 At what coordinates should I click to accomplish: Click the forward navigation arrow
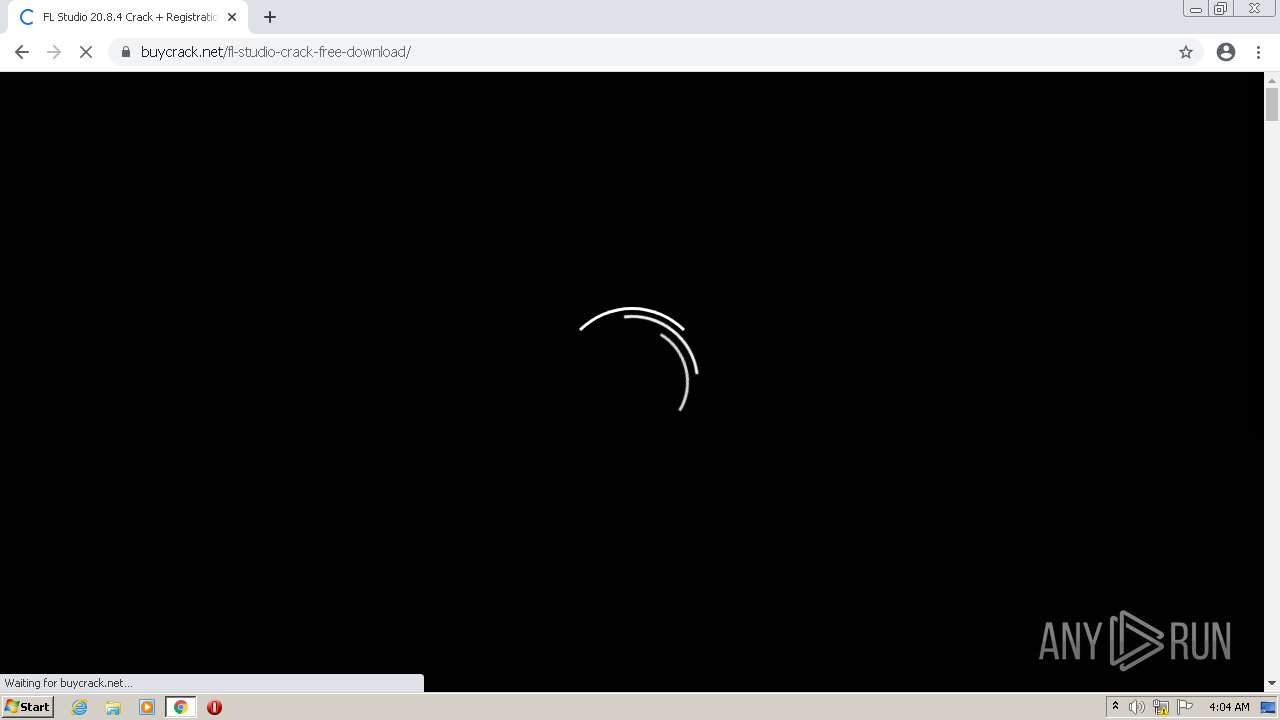pyautogui.click(x=54, y=52)
